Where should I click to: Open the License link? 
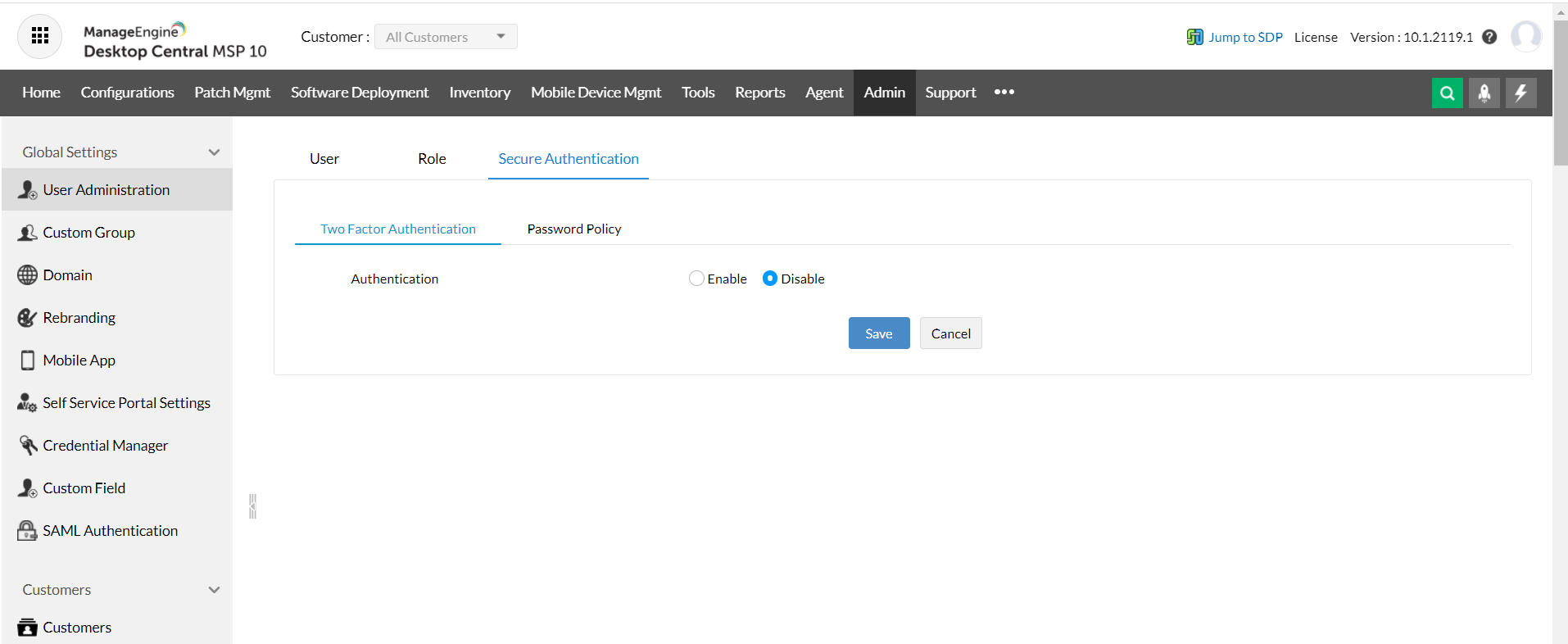point(1316,37)
